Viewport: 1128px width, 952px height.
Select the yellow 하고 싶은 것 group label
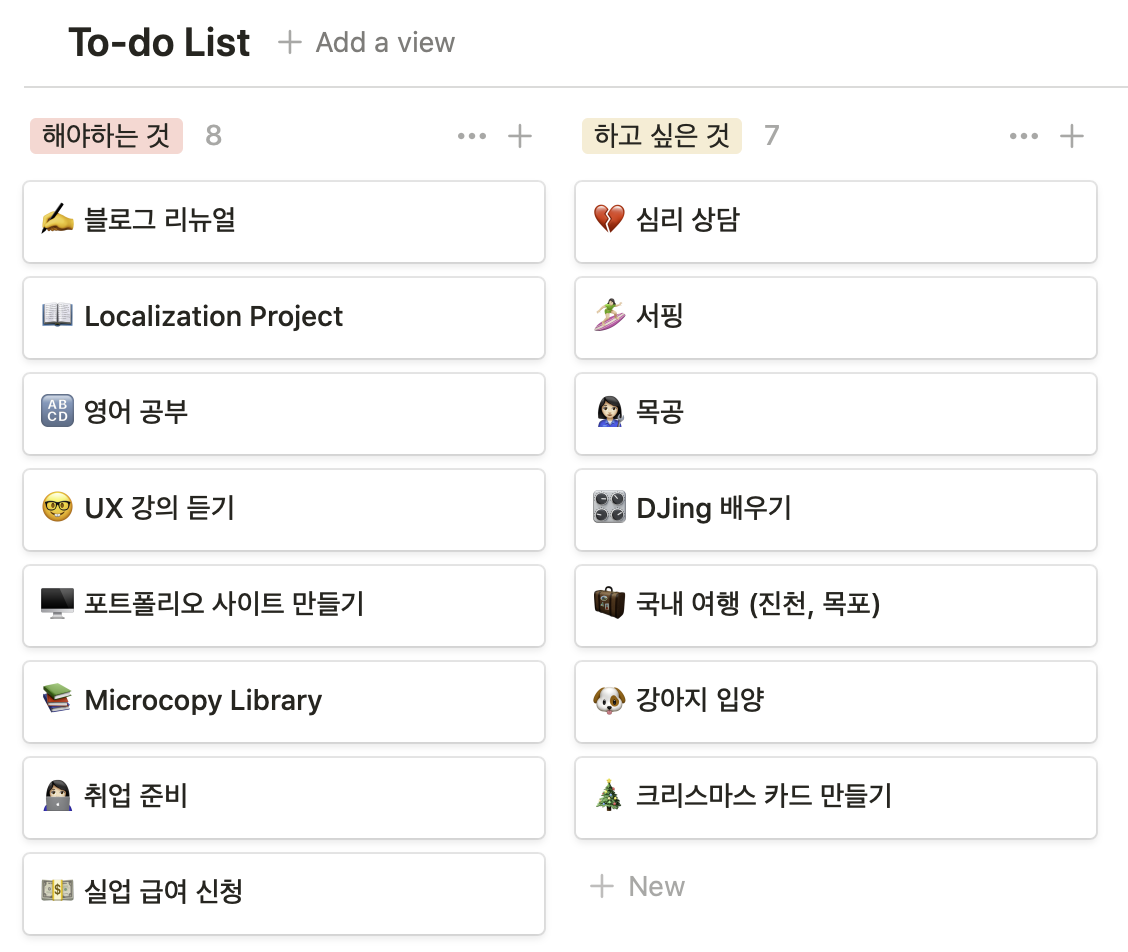[662, 136]
